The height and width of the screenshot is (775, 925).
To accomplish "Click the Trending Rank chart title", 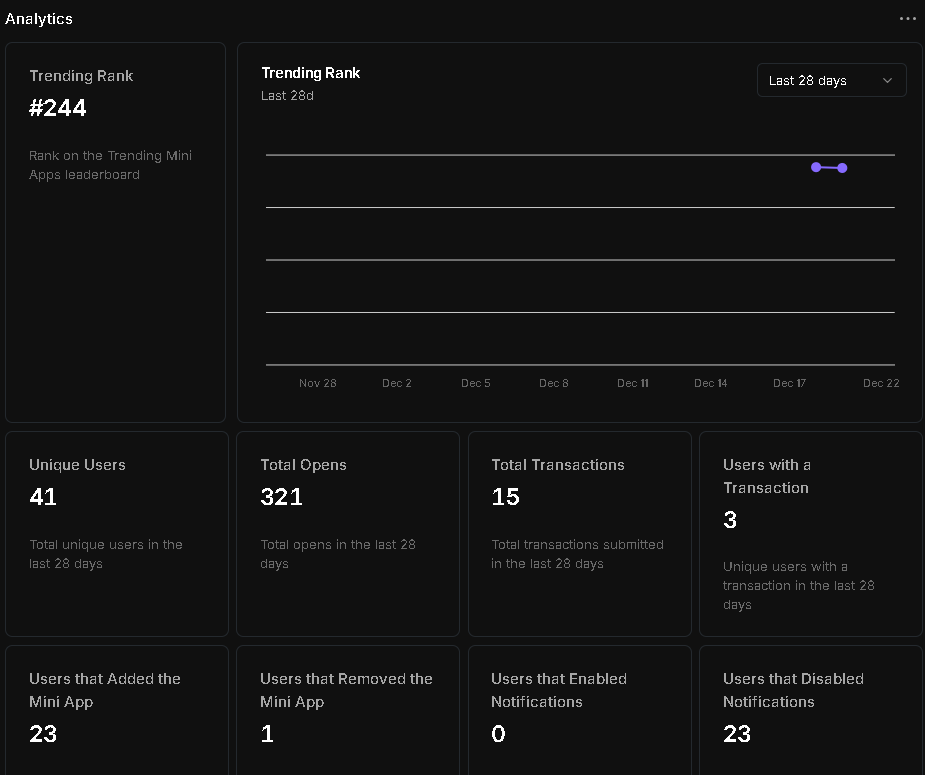I will click(310, 72).
